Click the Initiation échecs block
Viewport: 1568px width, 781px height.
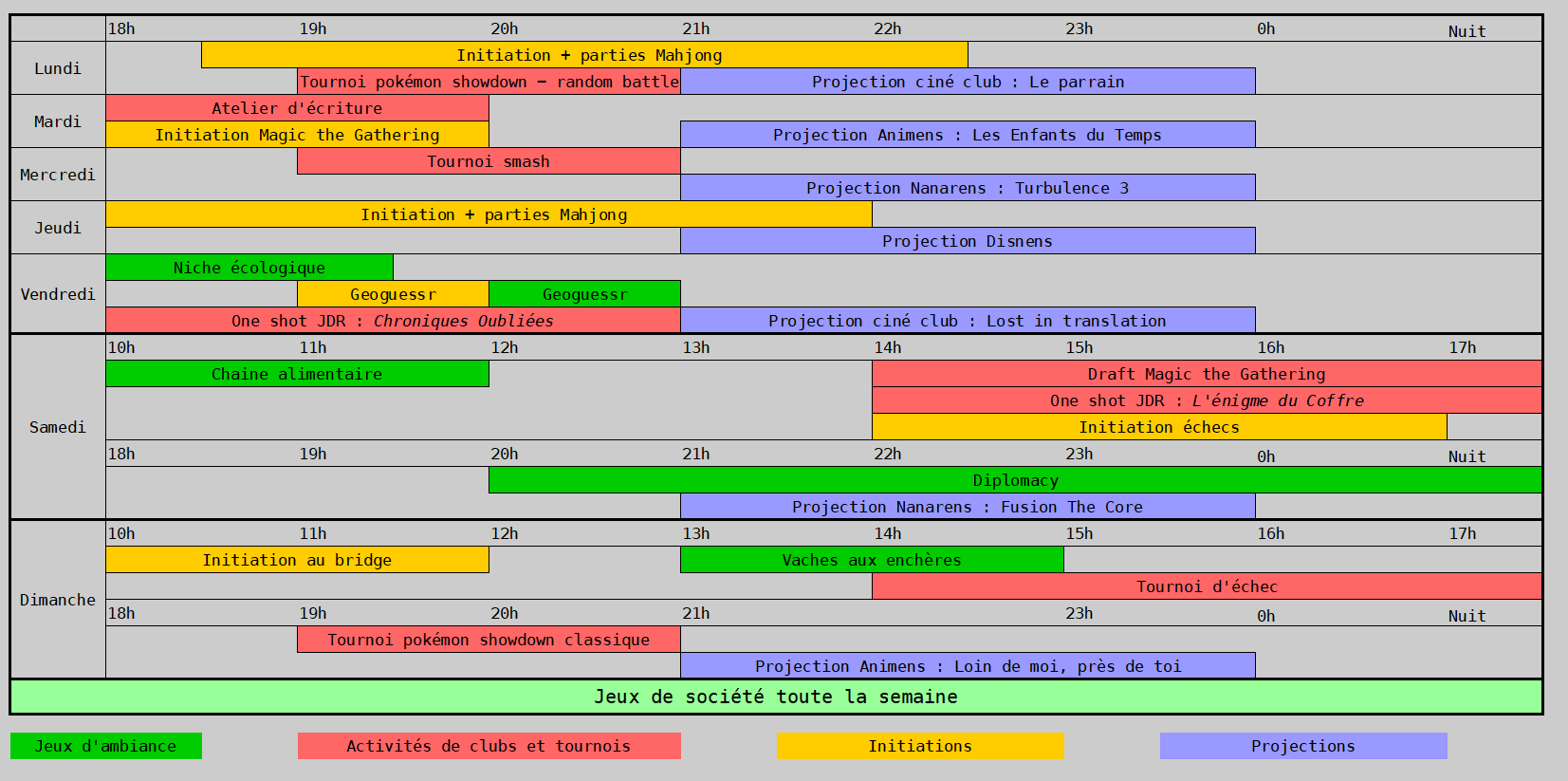tap(1159, 427)
